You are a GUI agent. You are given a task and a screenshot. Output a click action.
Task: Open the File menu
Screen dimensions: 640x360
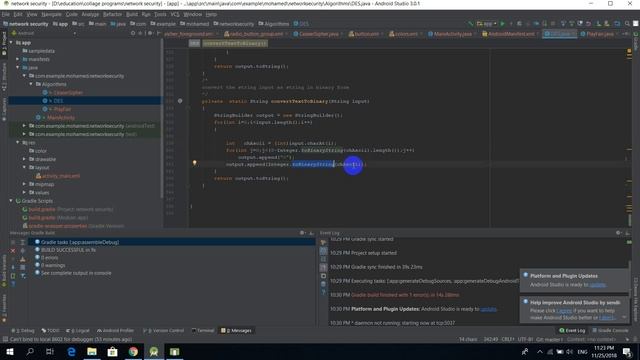pos(6,14)
